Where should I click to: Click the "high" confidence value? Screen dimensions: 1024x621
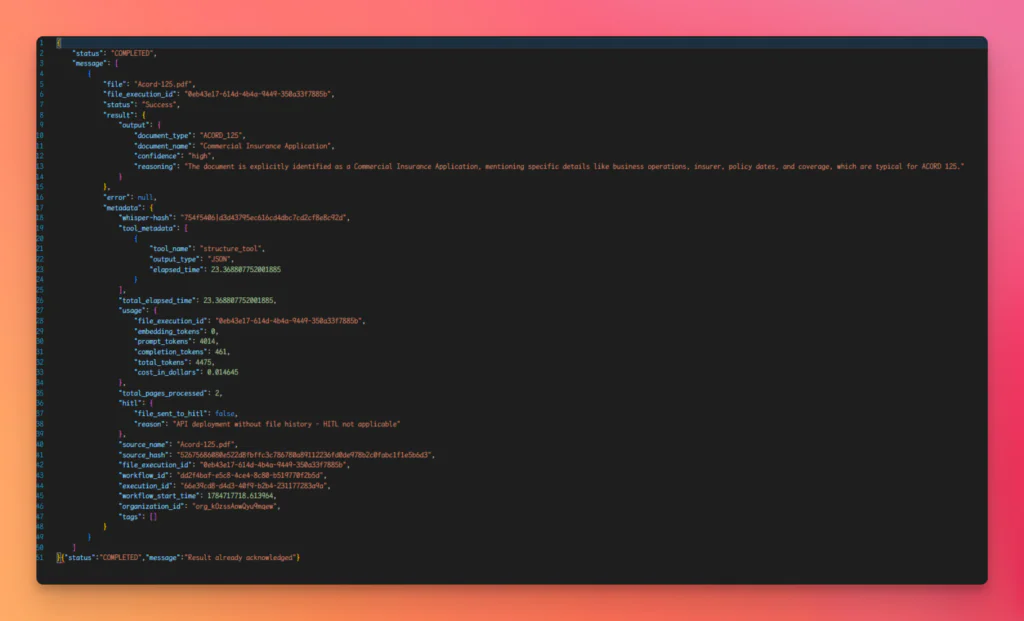pyautogui.click(x=199, y=156)
